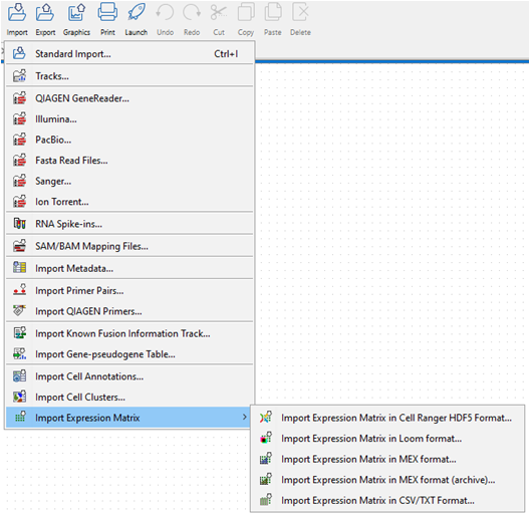Choose Import Expression Matrix in Loom format
The height and width of the screenshot is (516, 529).
[388, 438]
